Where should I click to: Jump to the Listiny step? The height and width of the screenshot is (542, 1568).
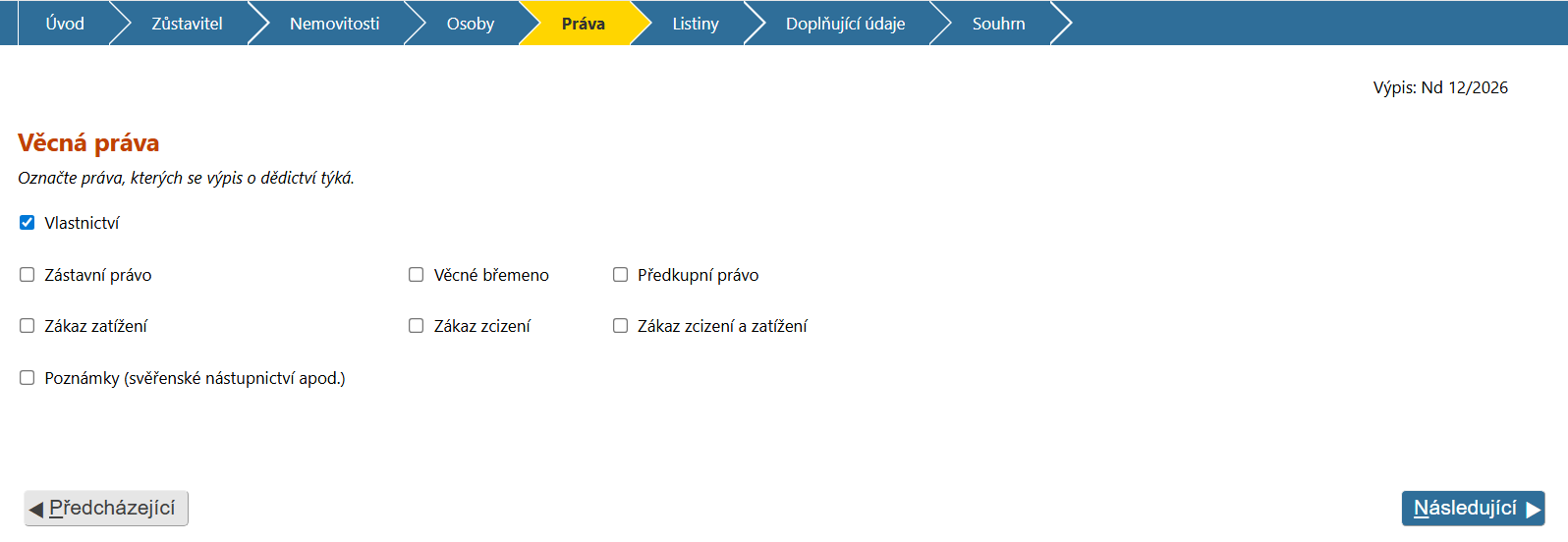[695, 24]
